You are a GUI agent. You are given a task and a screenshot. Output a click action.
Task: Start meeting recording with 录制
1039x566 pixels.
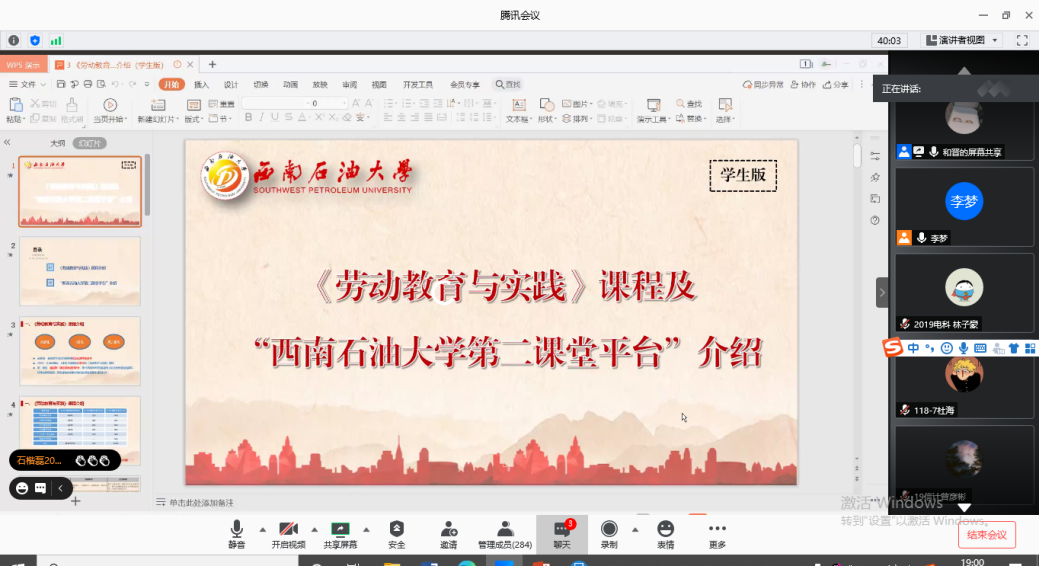click(609, 535)
